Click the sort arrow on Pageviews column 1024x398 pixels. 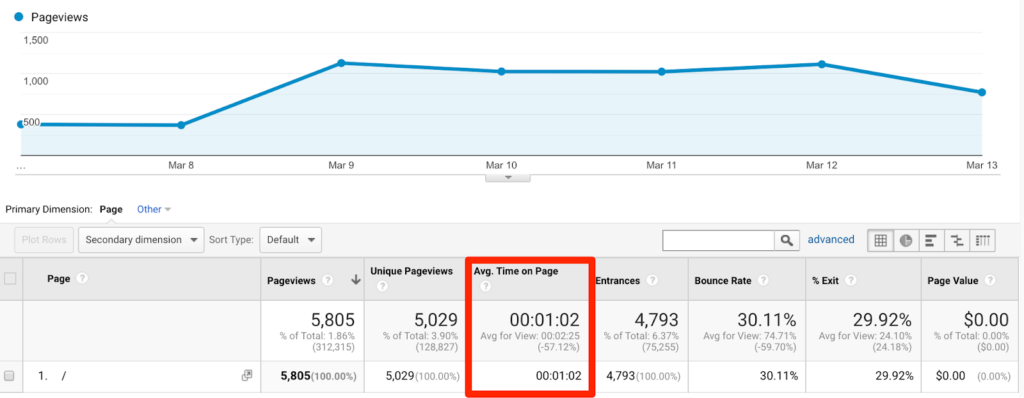pyautogui.click(x=355, y=280)
